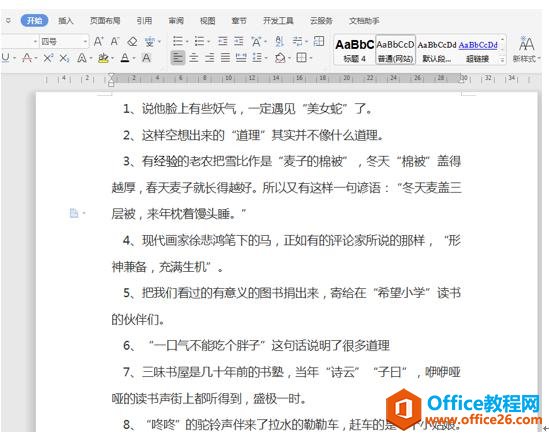Click text line starting 6、"一口气不能吃个胖子"

(256, 346)
